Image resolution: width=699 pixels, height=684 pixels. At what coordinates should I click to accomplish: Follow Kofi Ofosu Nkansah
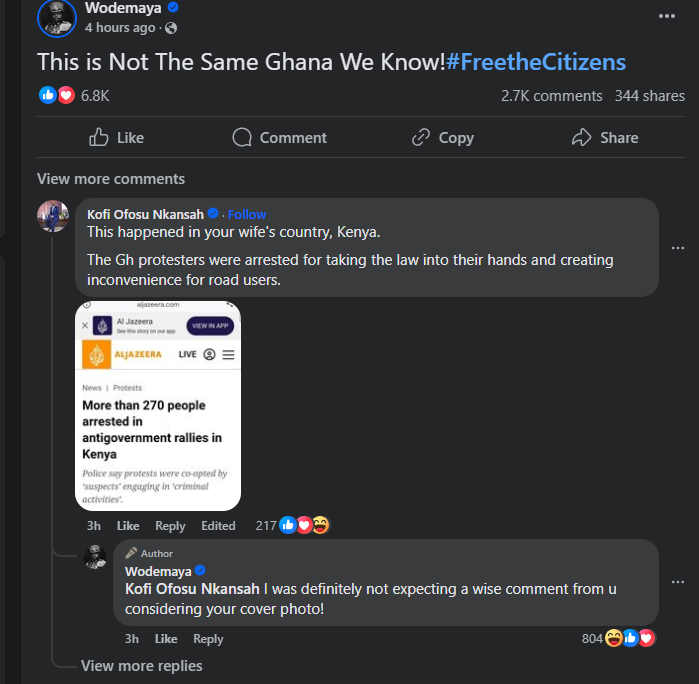click(247, 214)
